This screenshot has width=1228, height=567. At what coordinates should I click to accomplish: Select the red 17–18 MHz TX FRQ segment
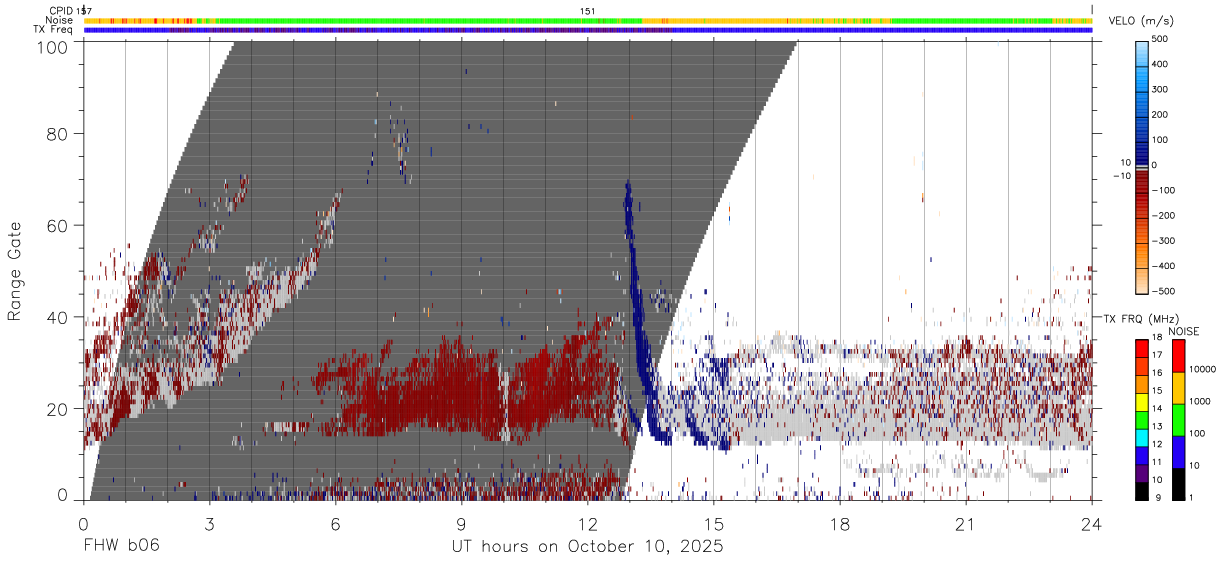click(1142, 348)
